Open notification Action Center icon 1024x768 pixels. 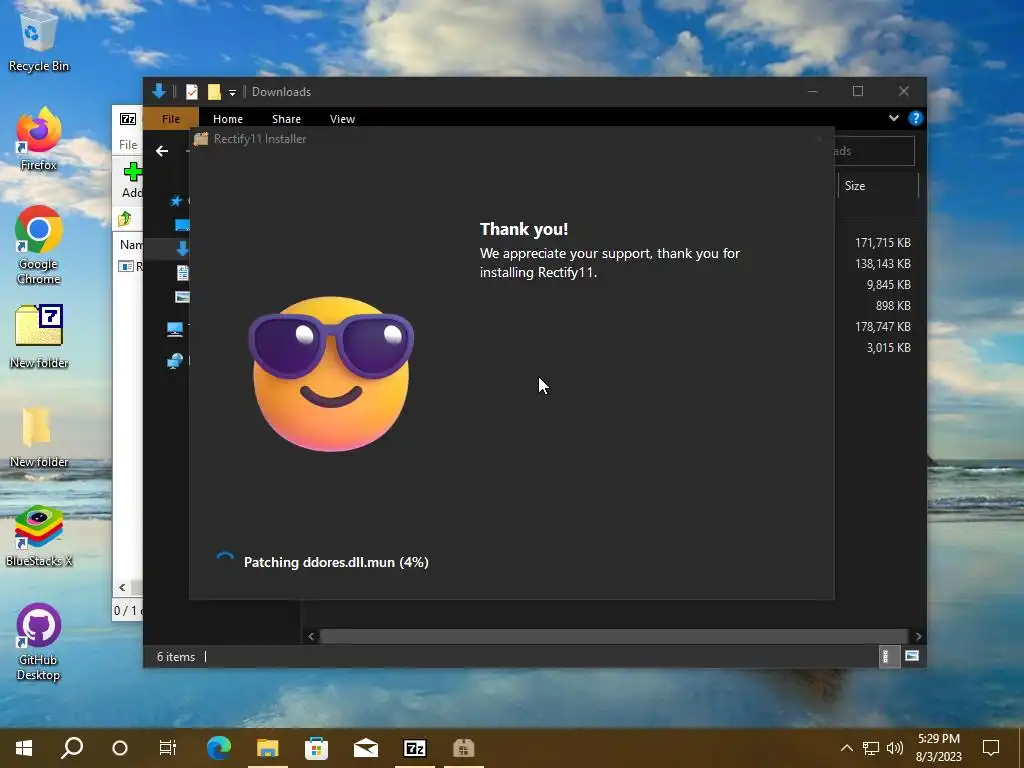point(991,748)
